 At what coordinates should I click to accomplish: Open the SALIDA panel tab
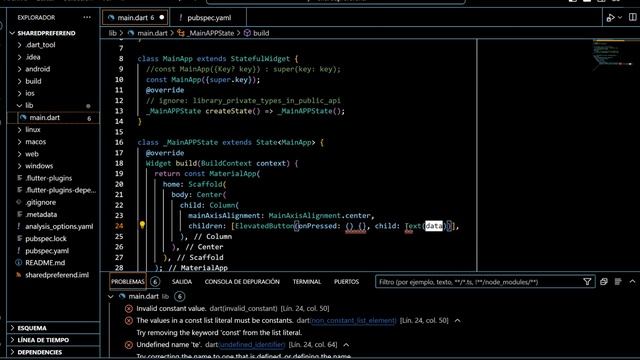tap(182, 282)
